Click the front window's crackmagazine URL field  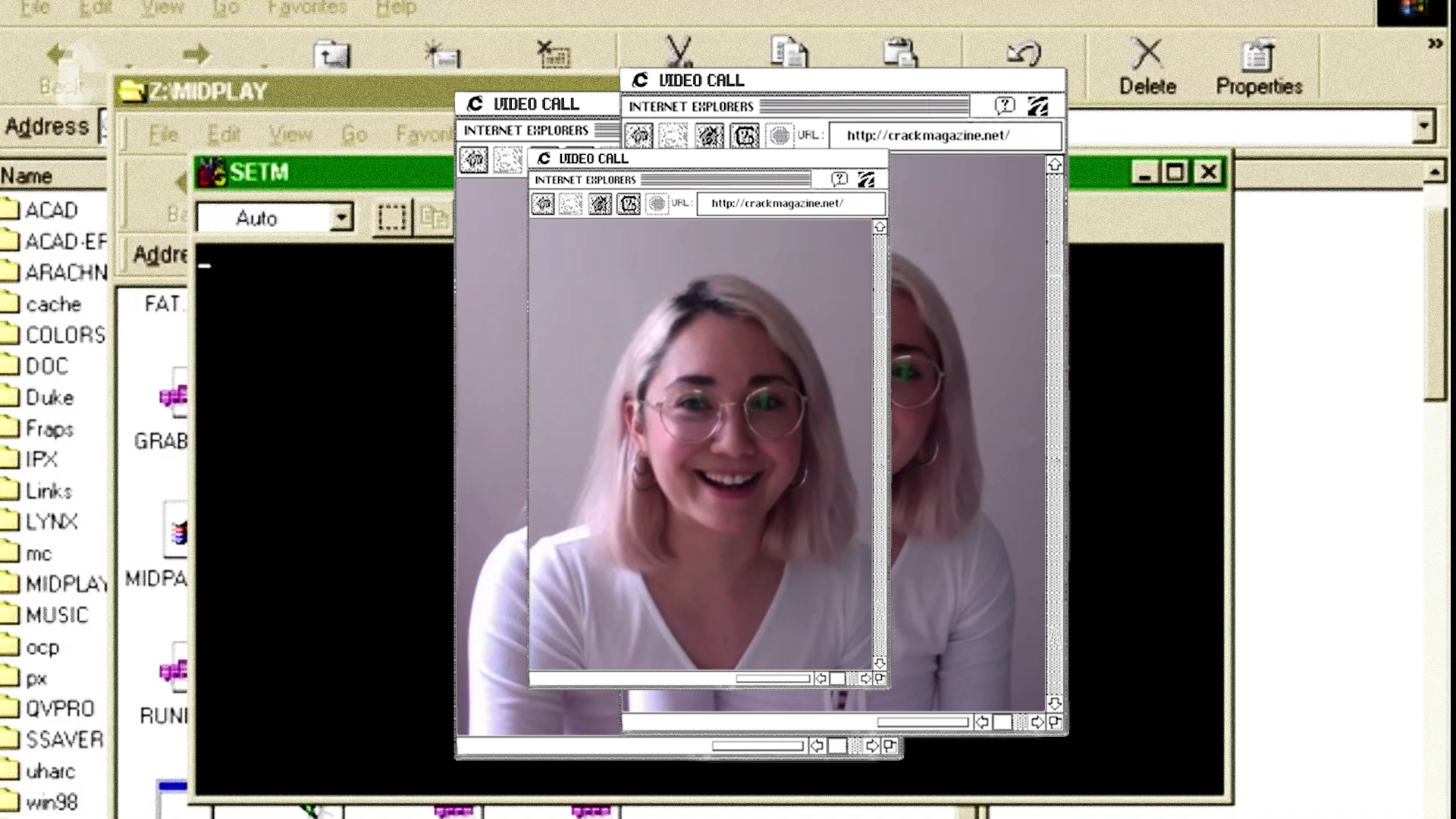[x=790, y=203]
